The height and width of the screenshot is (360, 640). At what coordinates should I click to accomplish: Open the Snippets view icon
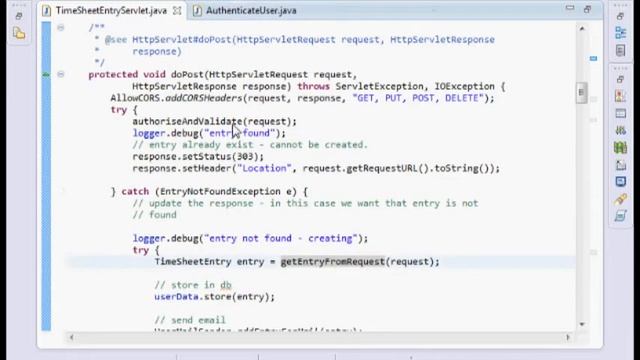tap(620, 165)
